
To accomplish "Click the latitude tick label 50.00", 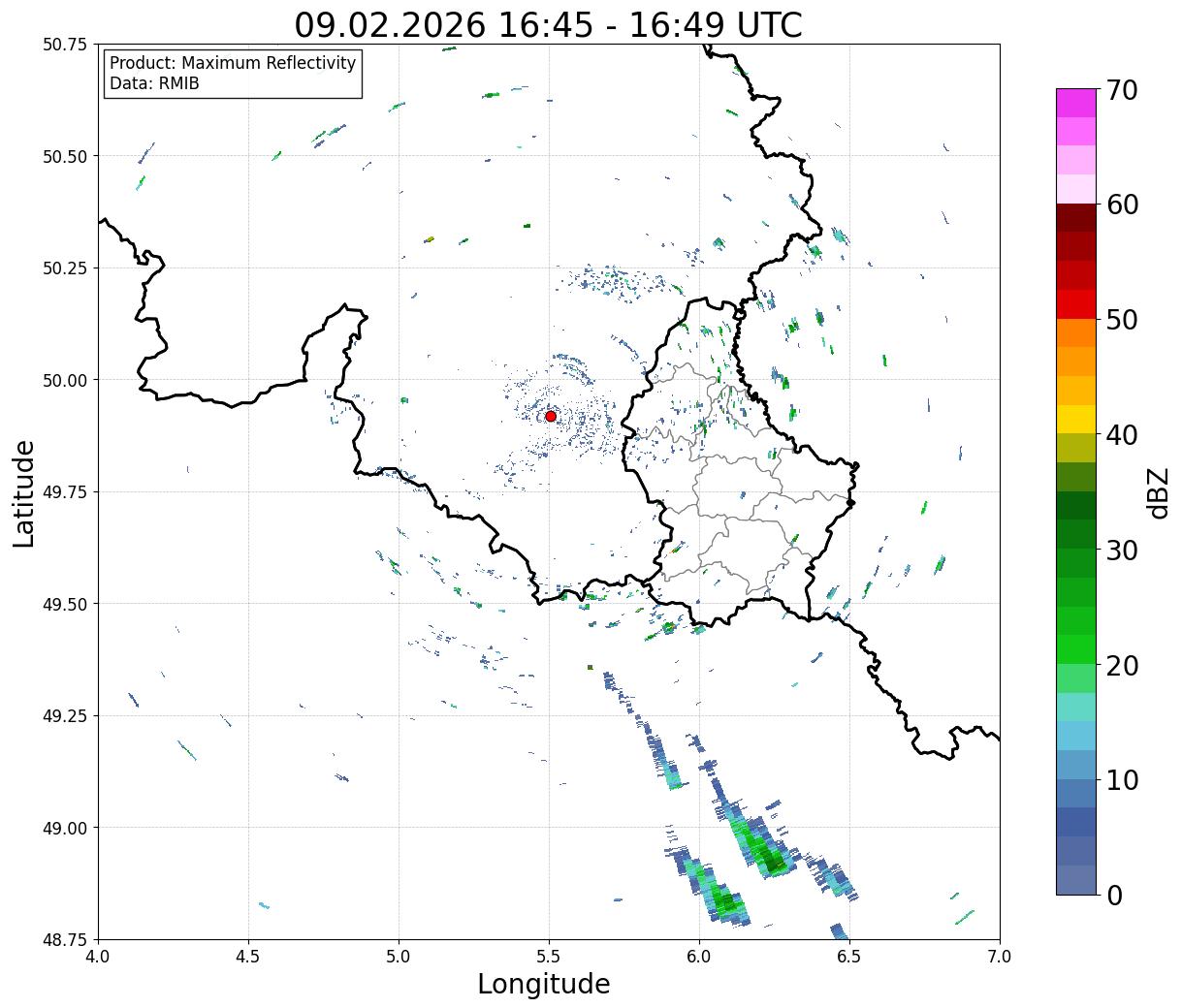I will pos(65,380).
